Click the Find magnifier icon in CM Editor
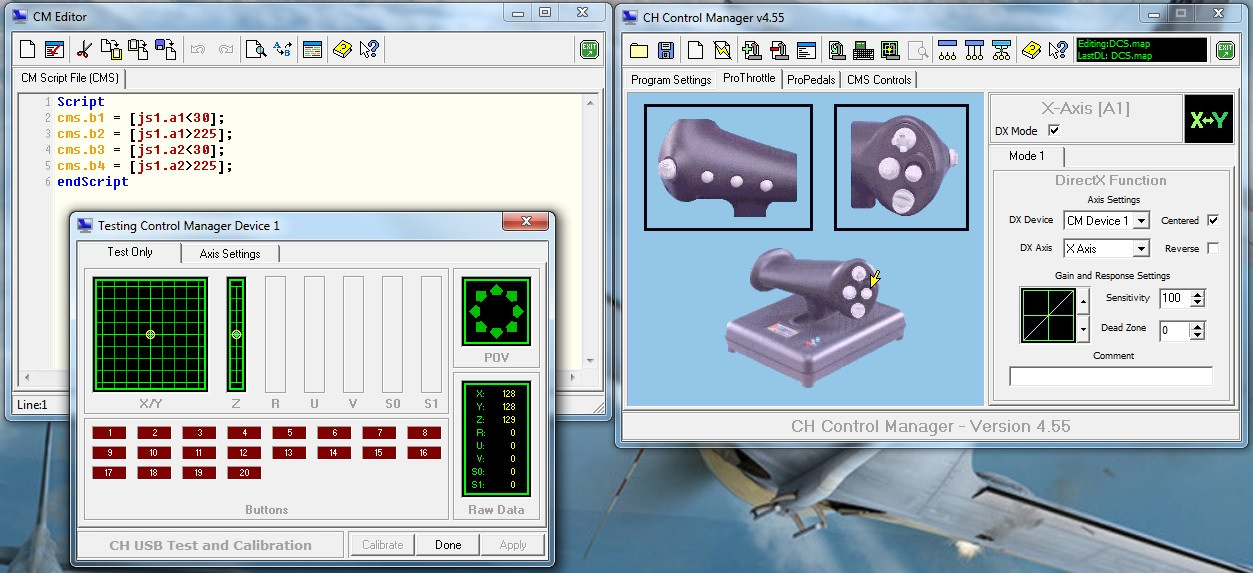This screenshot has width=1253, height=573. 256,49
